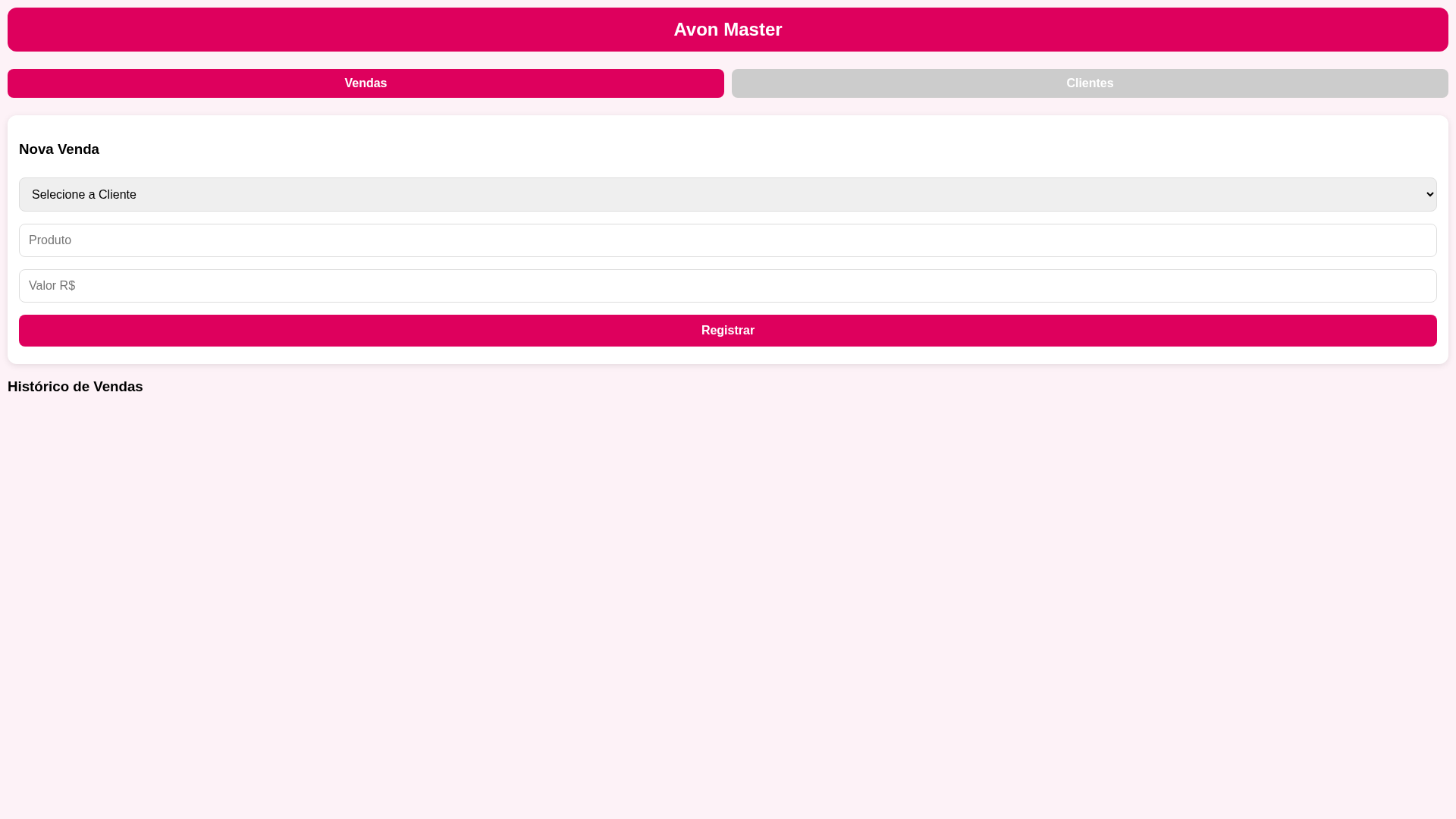
Task: Click the Nova Venda form card
Action: coord(727,239)
